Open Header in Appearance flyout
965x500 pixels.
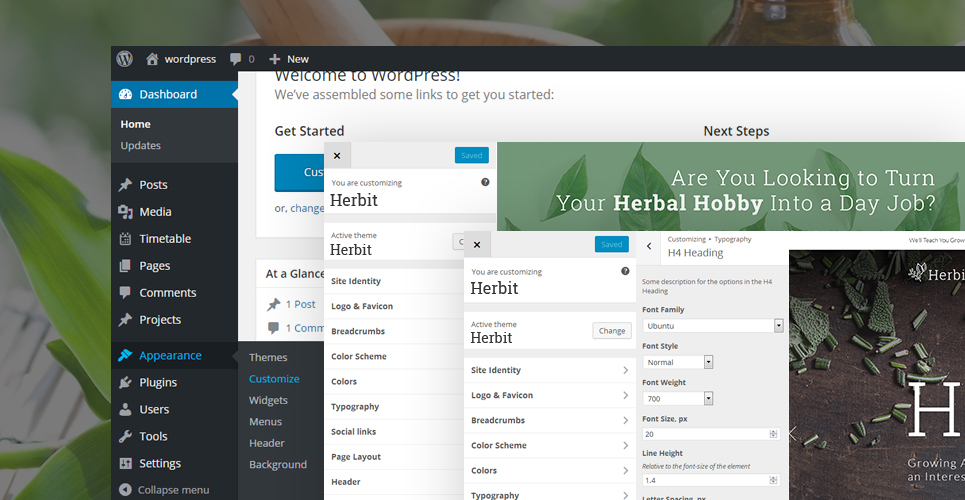click(266, 443)
